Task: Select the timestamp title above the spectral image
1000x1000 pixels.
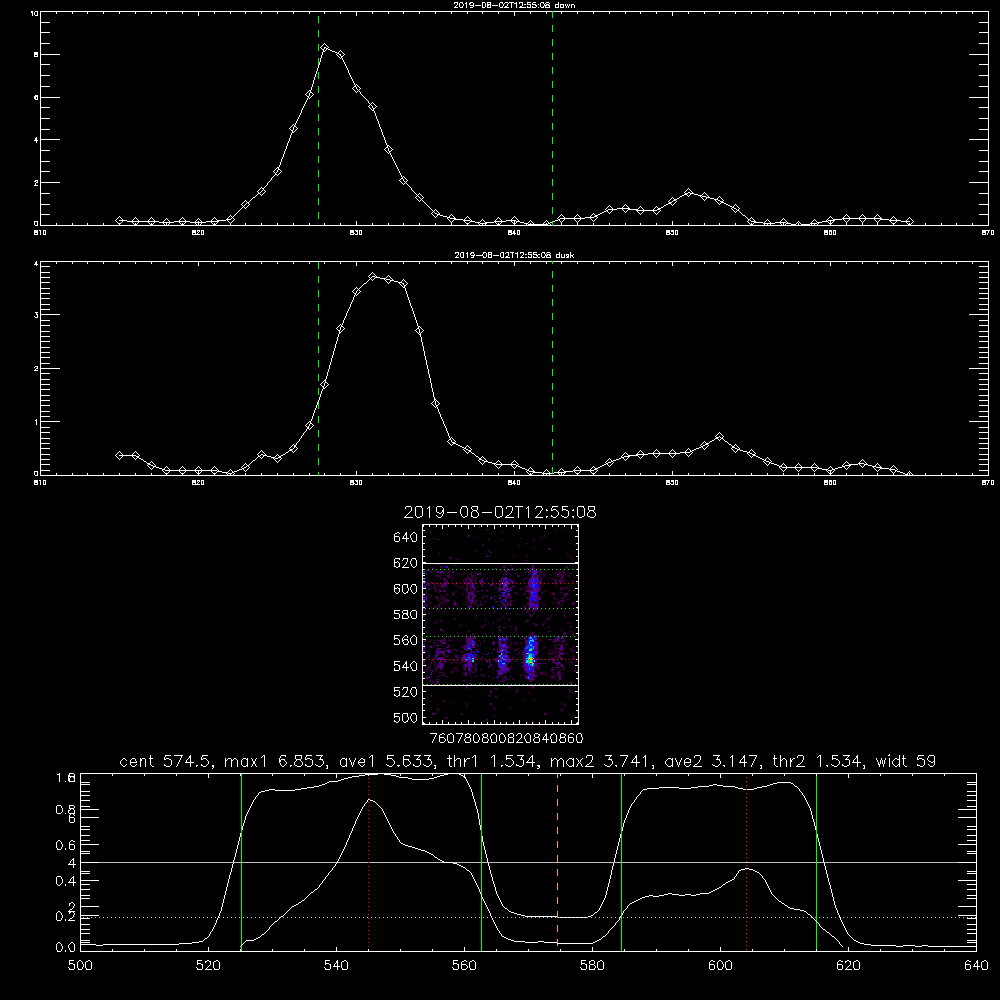Action: [500, 512]
